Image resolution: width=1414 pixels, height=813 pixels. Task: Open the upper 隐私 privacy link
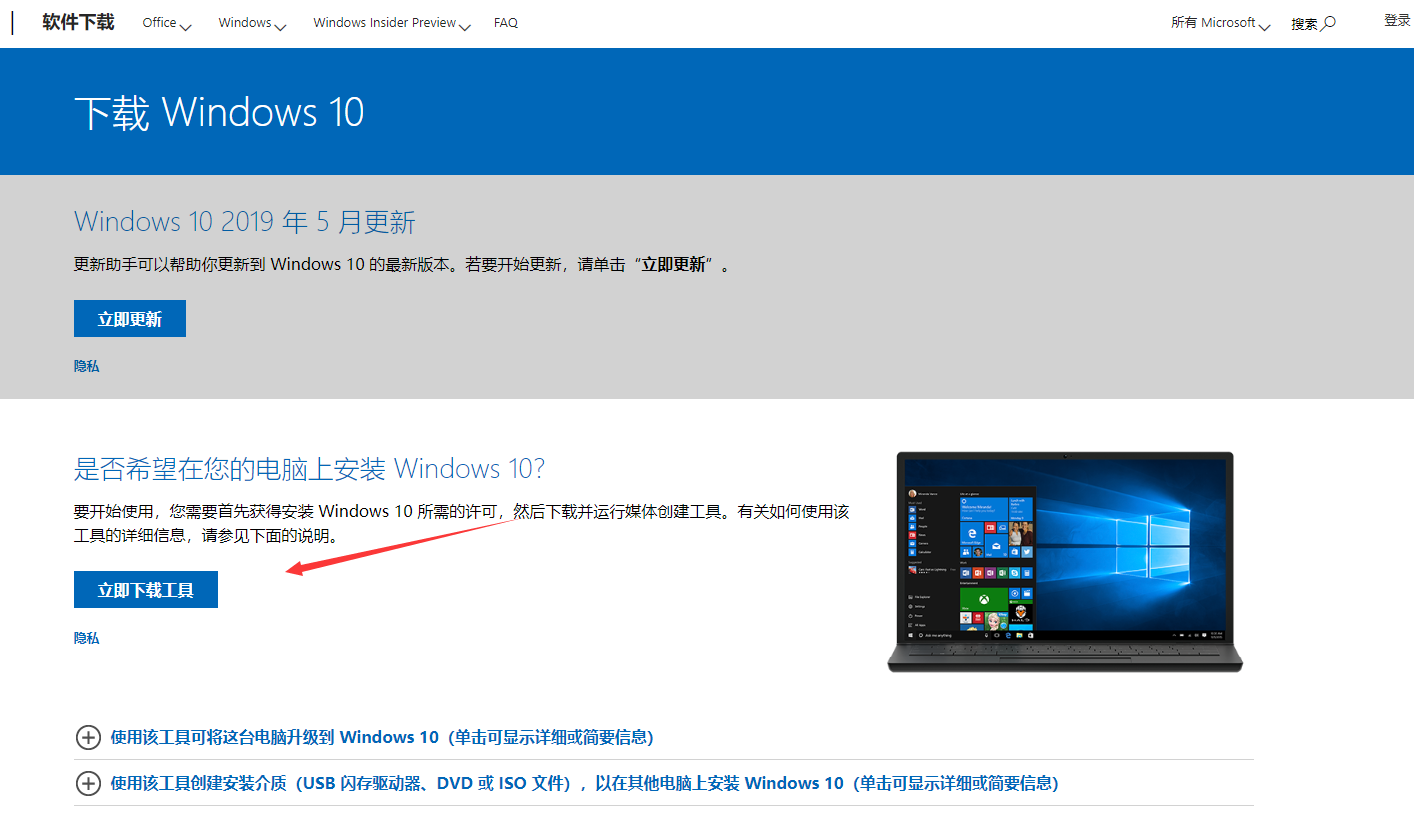(x=86, y=365)
